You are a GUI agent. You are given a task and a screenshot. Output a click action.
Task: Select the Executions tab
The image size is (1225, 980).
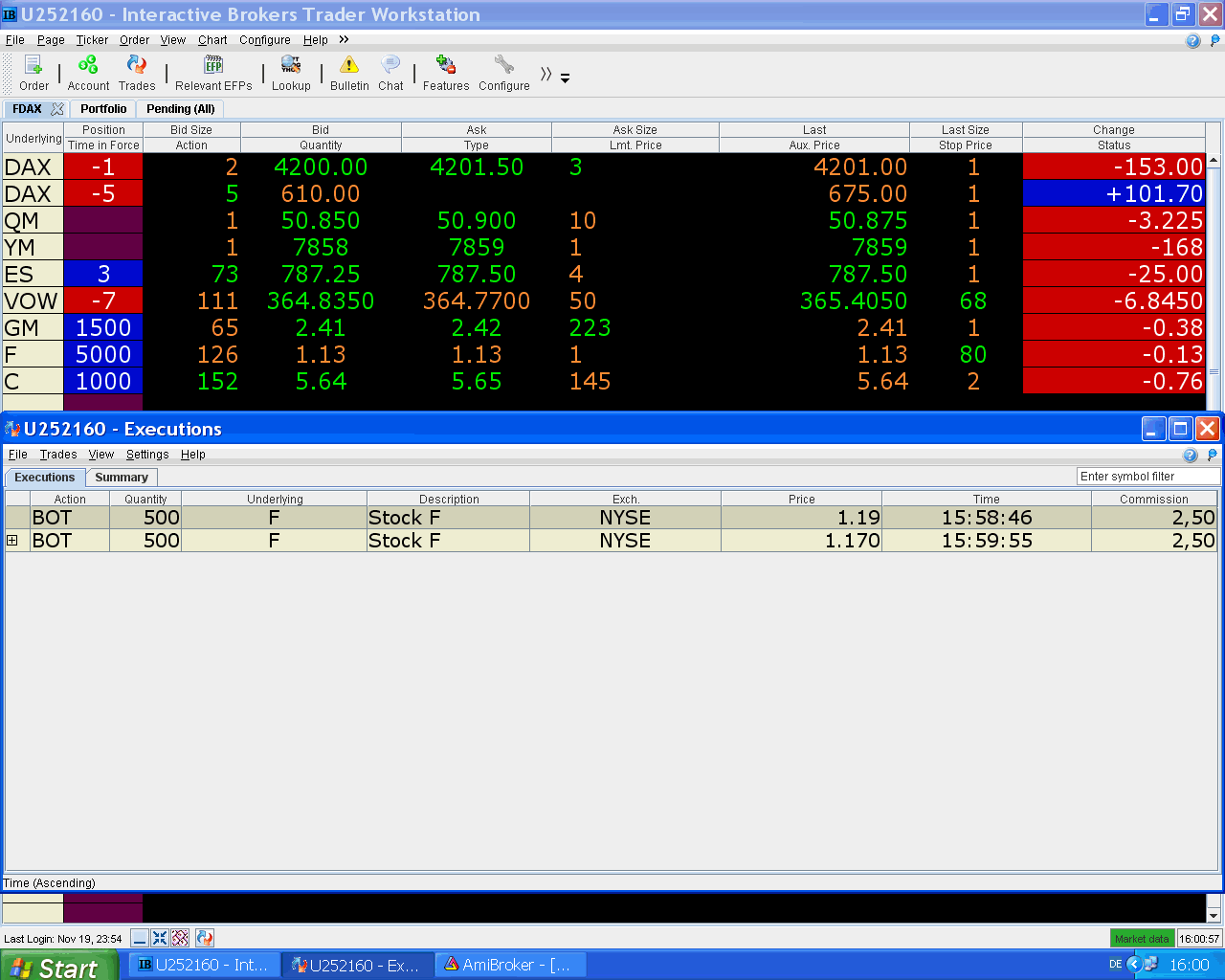[45, 478]
